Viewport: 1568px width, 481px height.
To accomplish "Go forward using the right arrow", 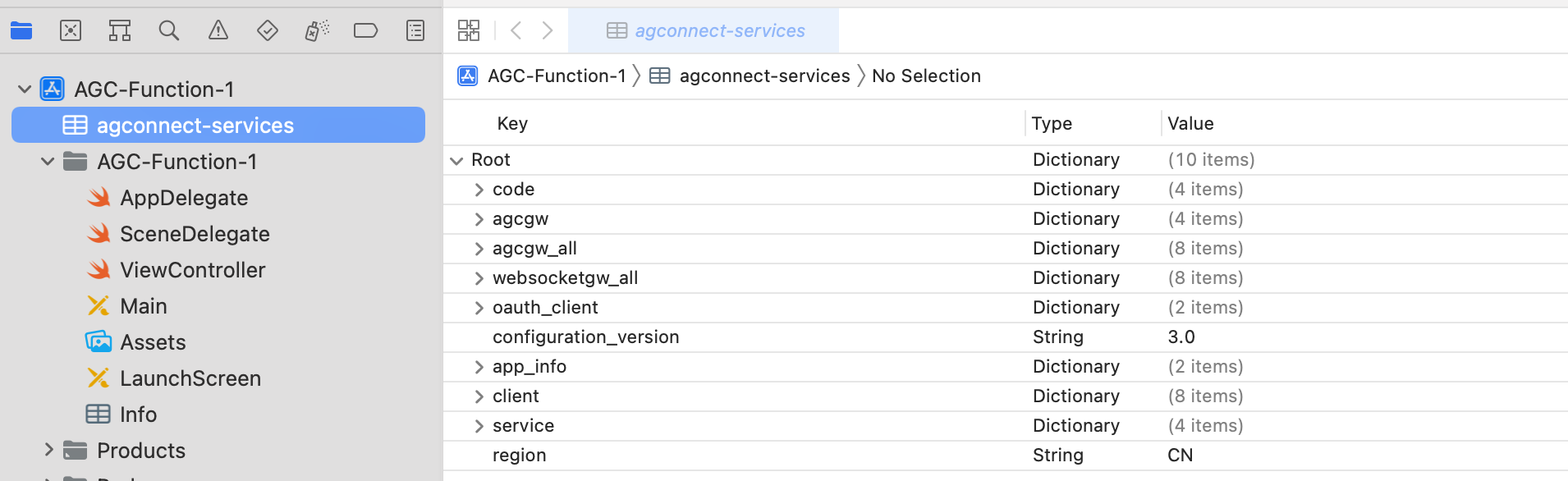I will point(548,30).
